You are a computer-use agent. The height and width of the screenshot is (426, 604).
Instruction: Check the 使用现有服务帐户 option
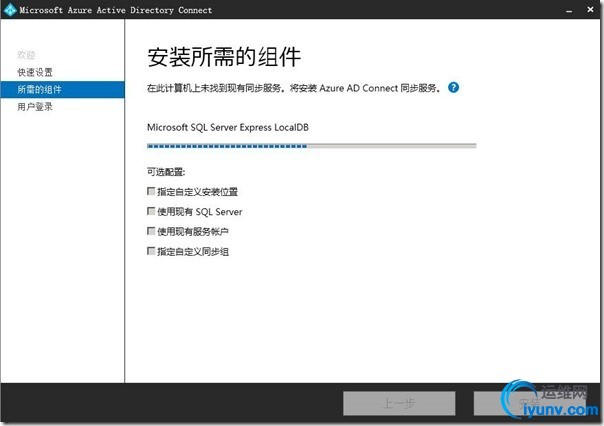pos(151,231)
